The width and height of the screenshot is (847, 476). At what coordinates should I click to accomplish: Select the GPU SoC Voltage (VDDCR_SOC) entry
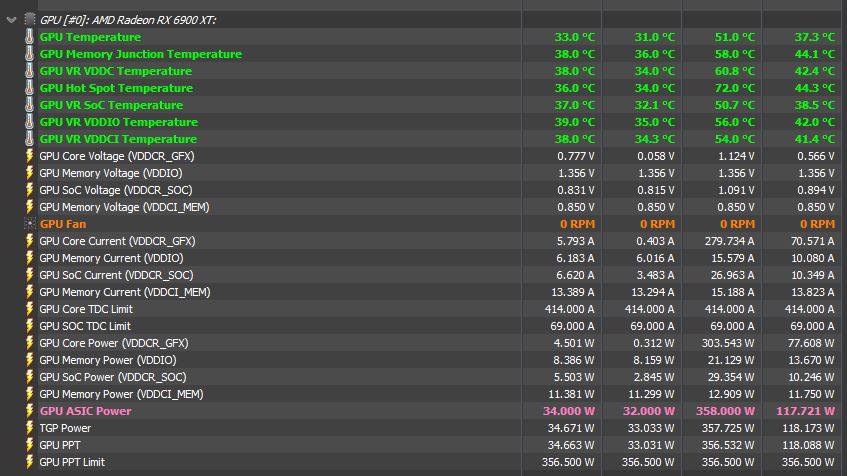(115, 190)
